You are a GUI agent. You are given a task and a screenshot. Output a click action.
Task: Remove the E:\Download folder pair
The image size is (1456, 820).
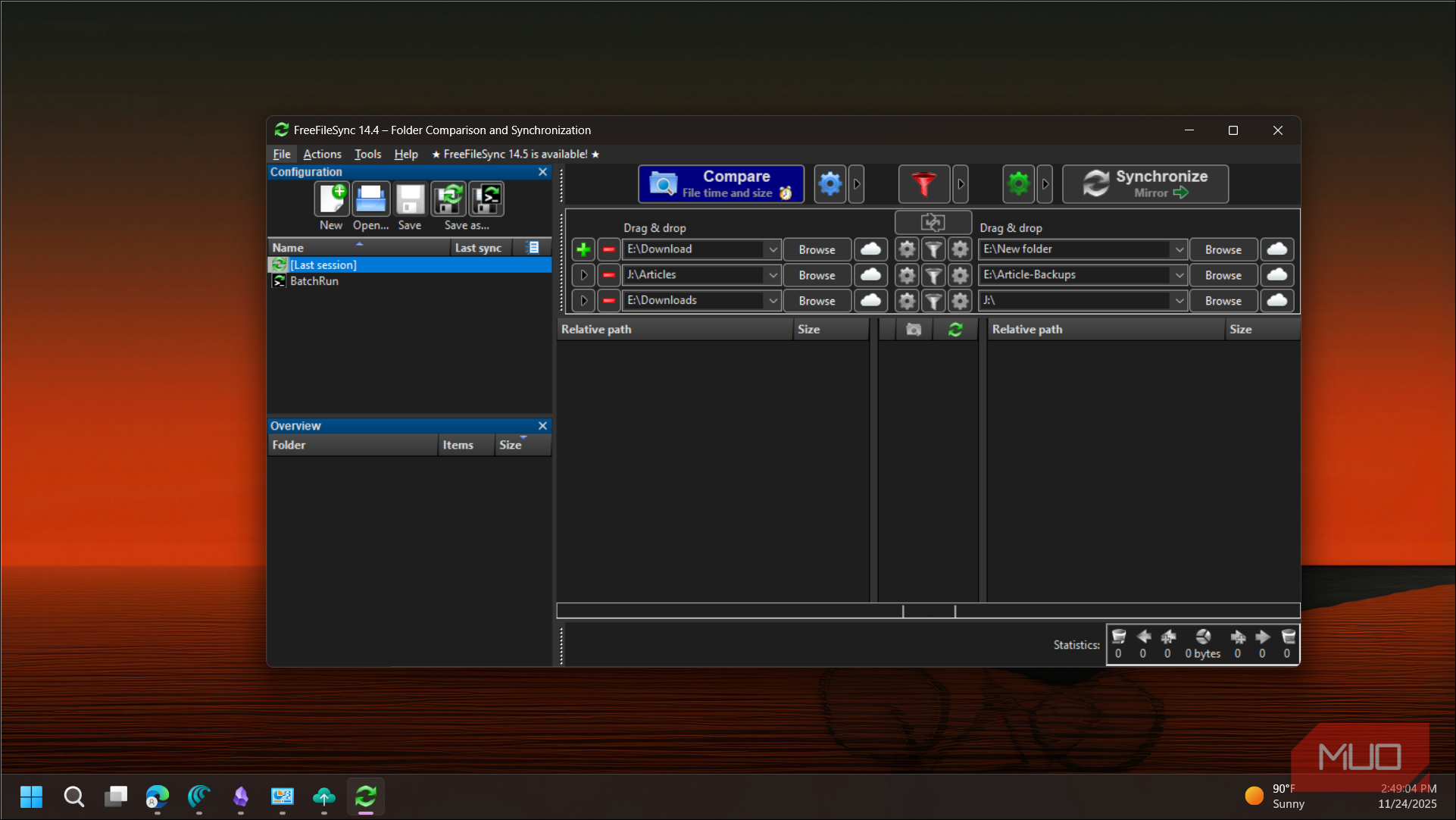pos(608,249)
